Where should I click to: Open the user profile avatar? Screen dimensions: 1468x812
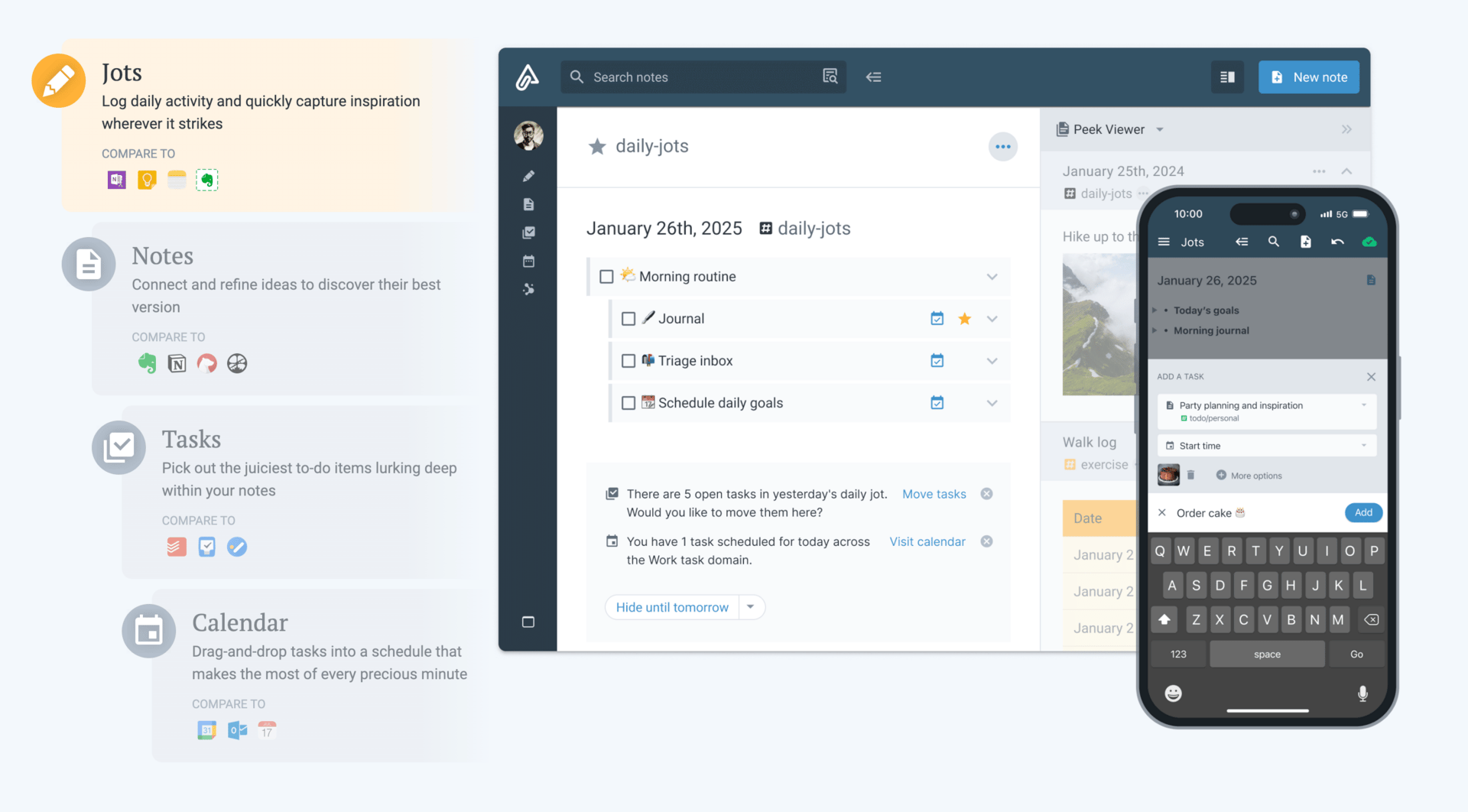coord(528,136)
